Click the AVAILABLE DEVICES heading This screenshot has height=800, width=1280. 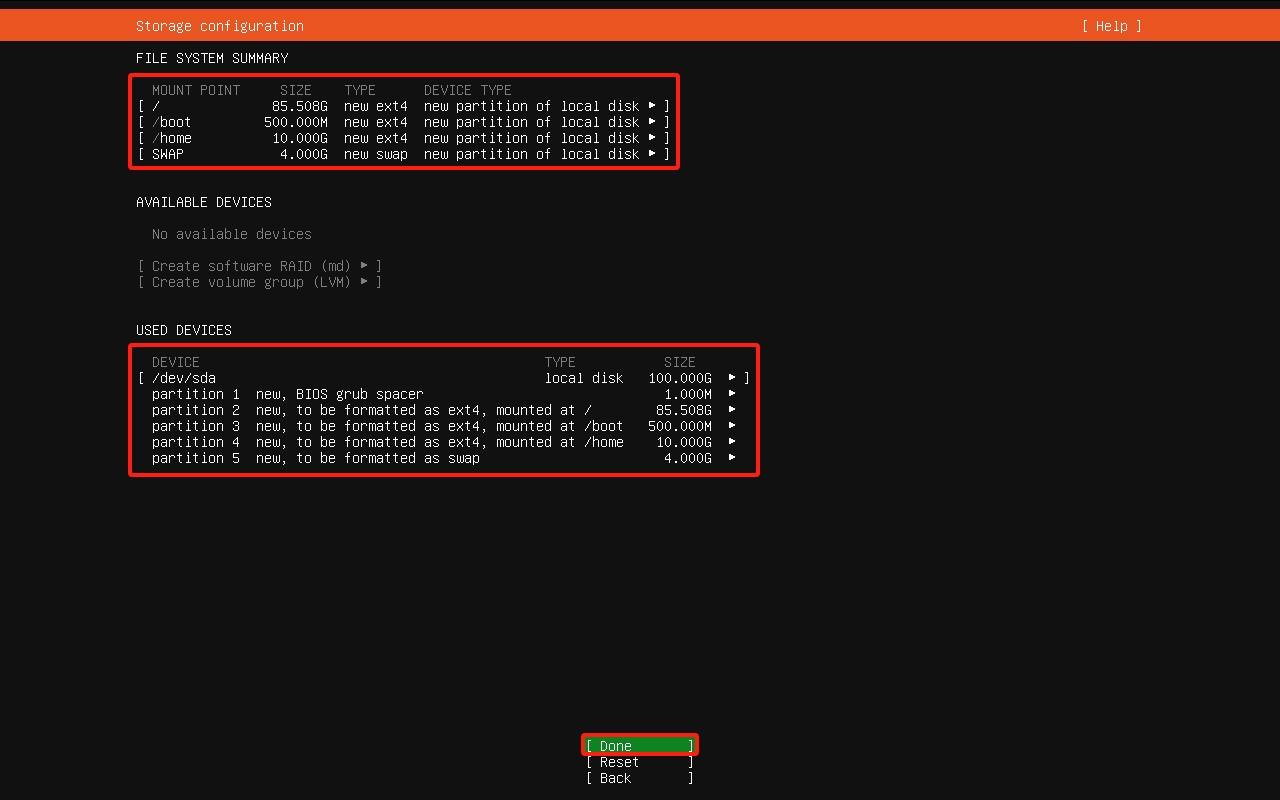[204, 202]
